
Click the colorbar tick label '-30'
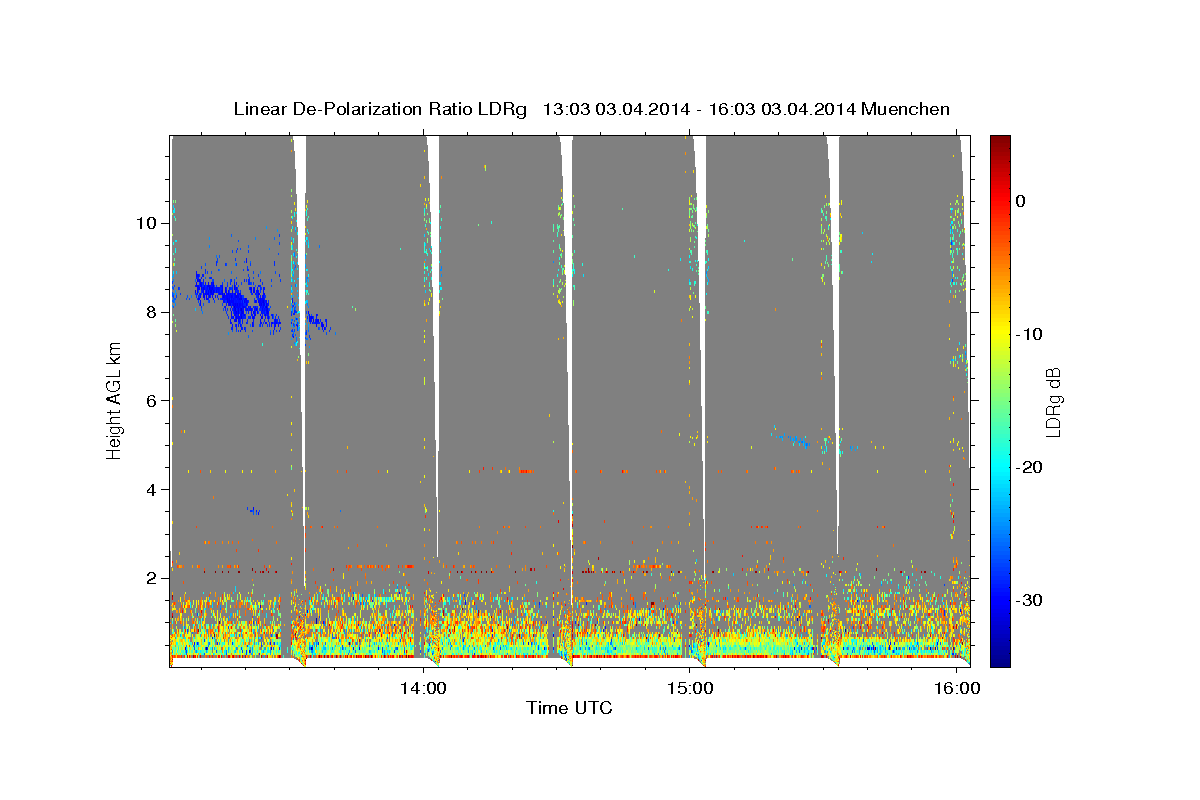click(1030, 600)
